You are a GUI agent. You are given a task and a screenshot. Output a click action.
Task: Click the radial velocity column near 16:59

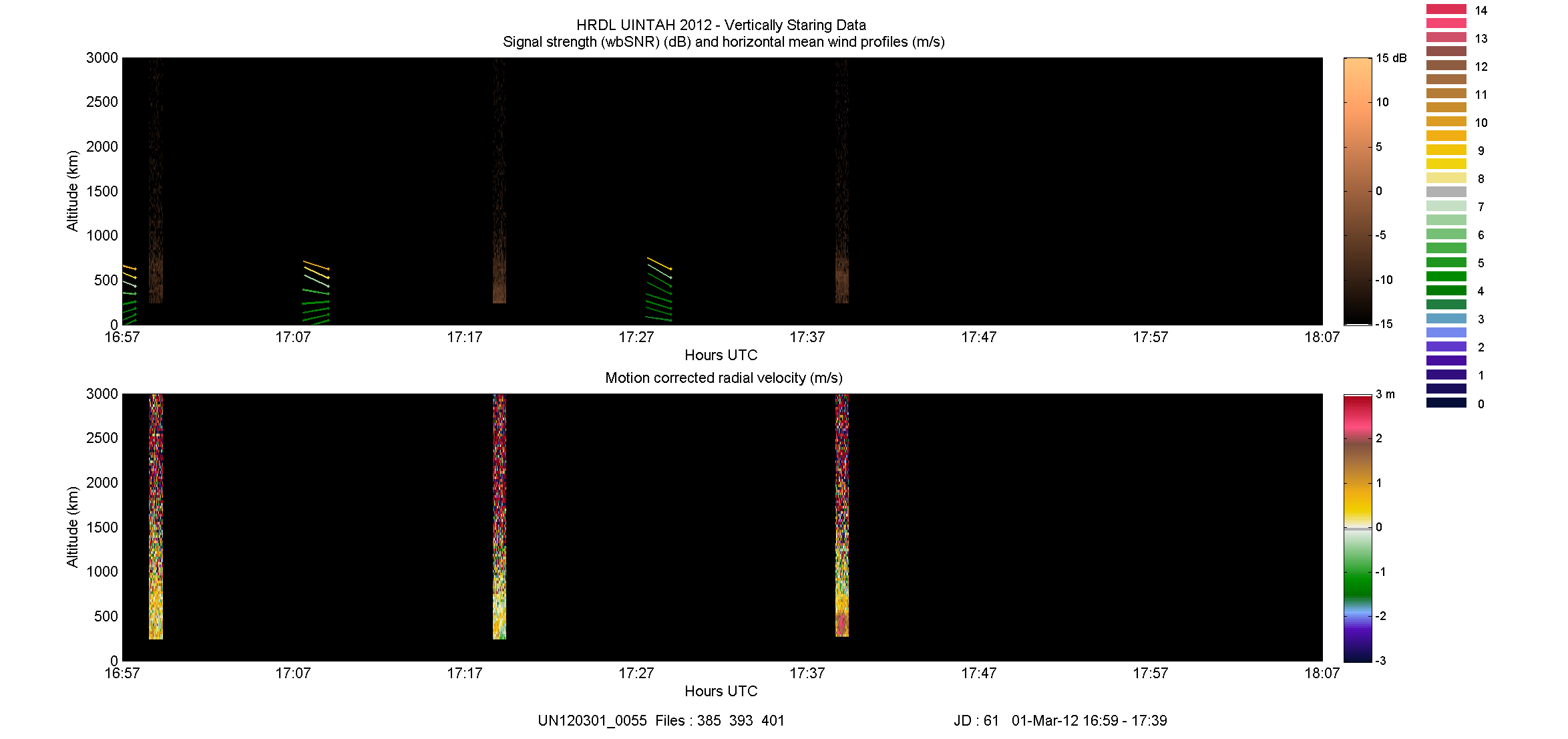tap(156, 516)
